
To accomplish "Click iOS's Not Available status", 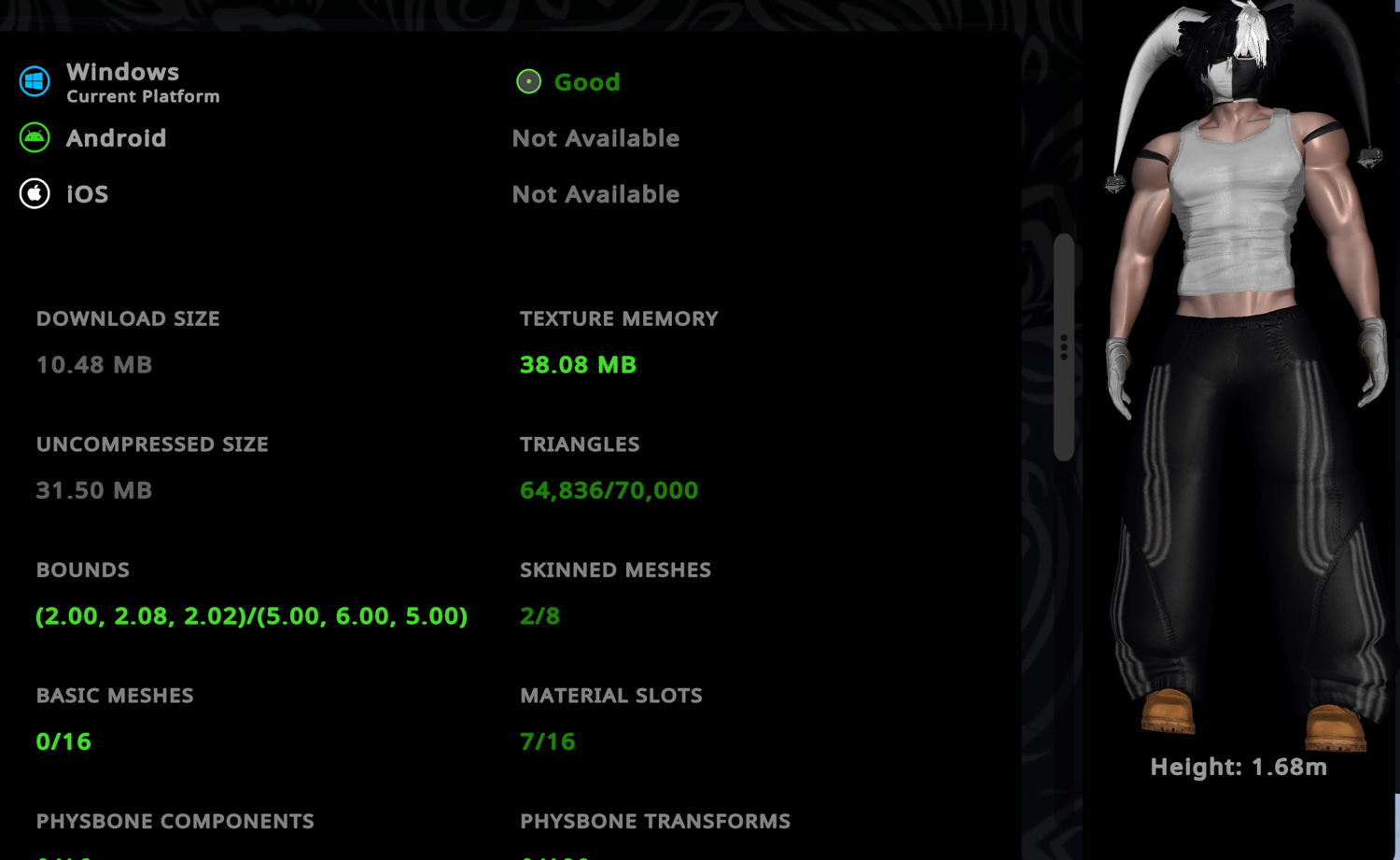I will (595, 194).
